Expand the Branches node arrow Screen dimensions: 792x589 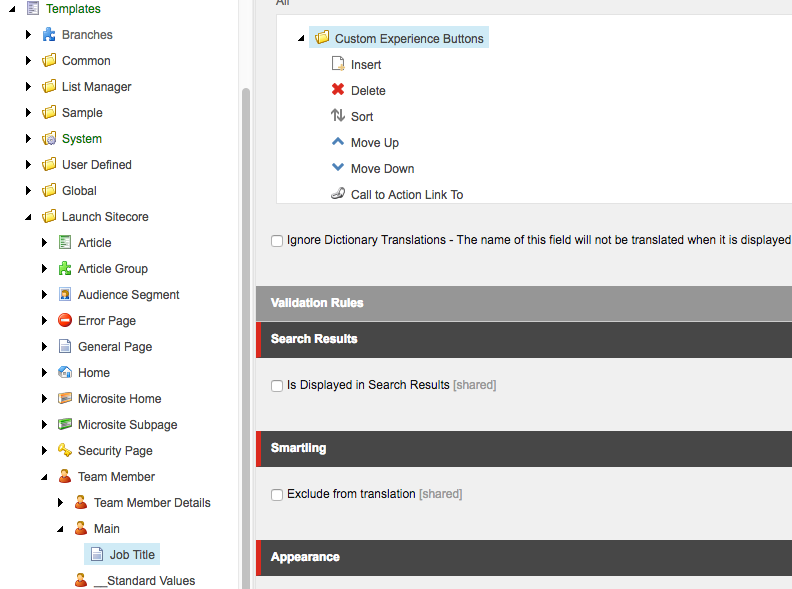(x=28, y=34)
